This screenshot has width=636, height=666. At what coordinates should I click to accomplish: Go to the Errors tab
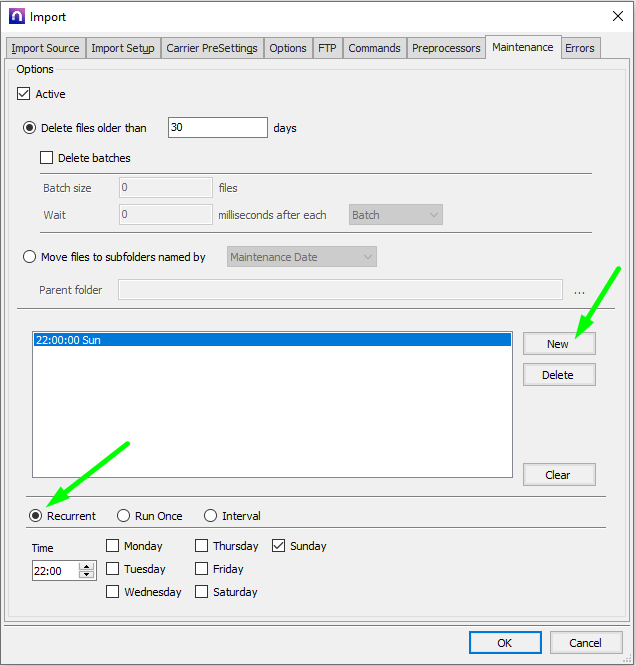coord(580,48)
